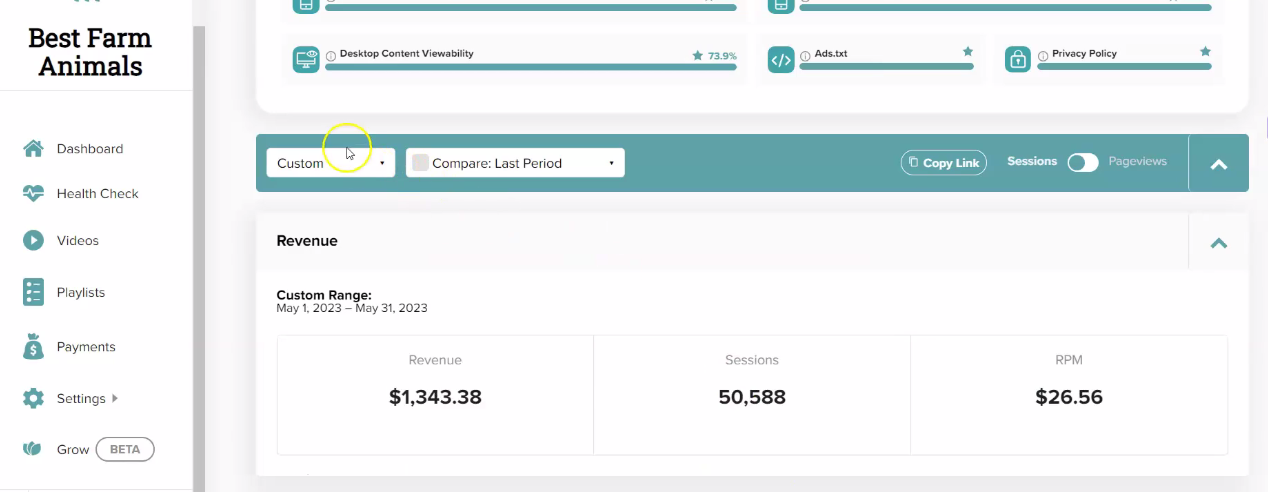Click the Privacy Policy lock icon
Viewport: 1268px width, 492px height.
(1018, 60)
